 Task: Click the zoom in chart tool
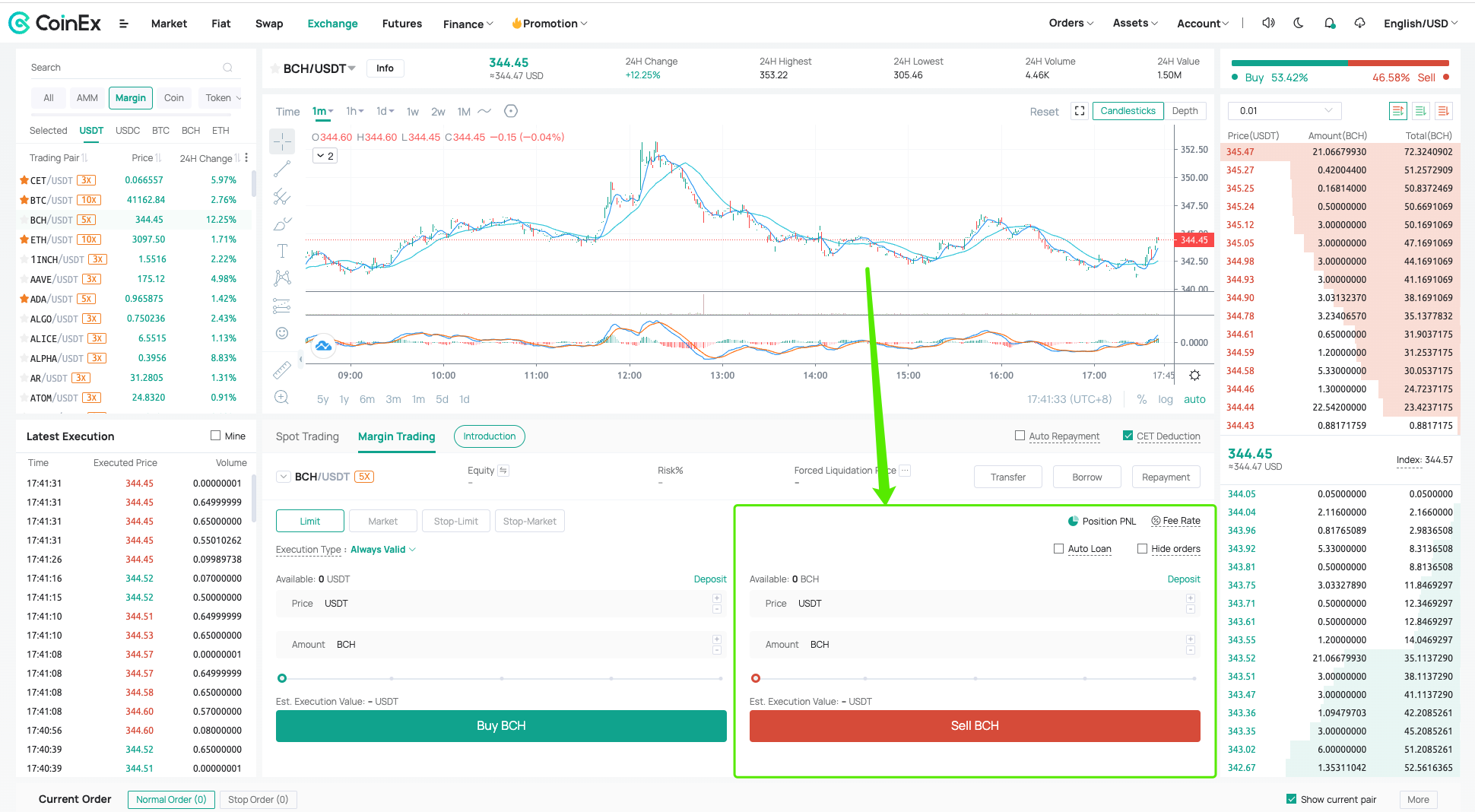tap(282, 397)
